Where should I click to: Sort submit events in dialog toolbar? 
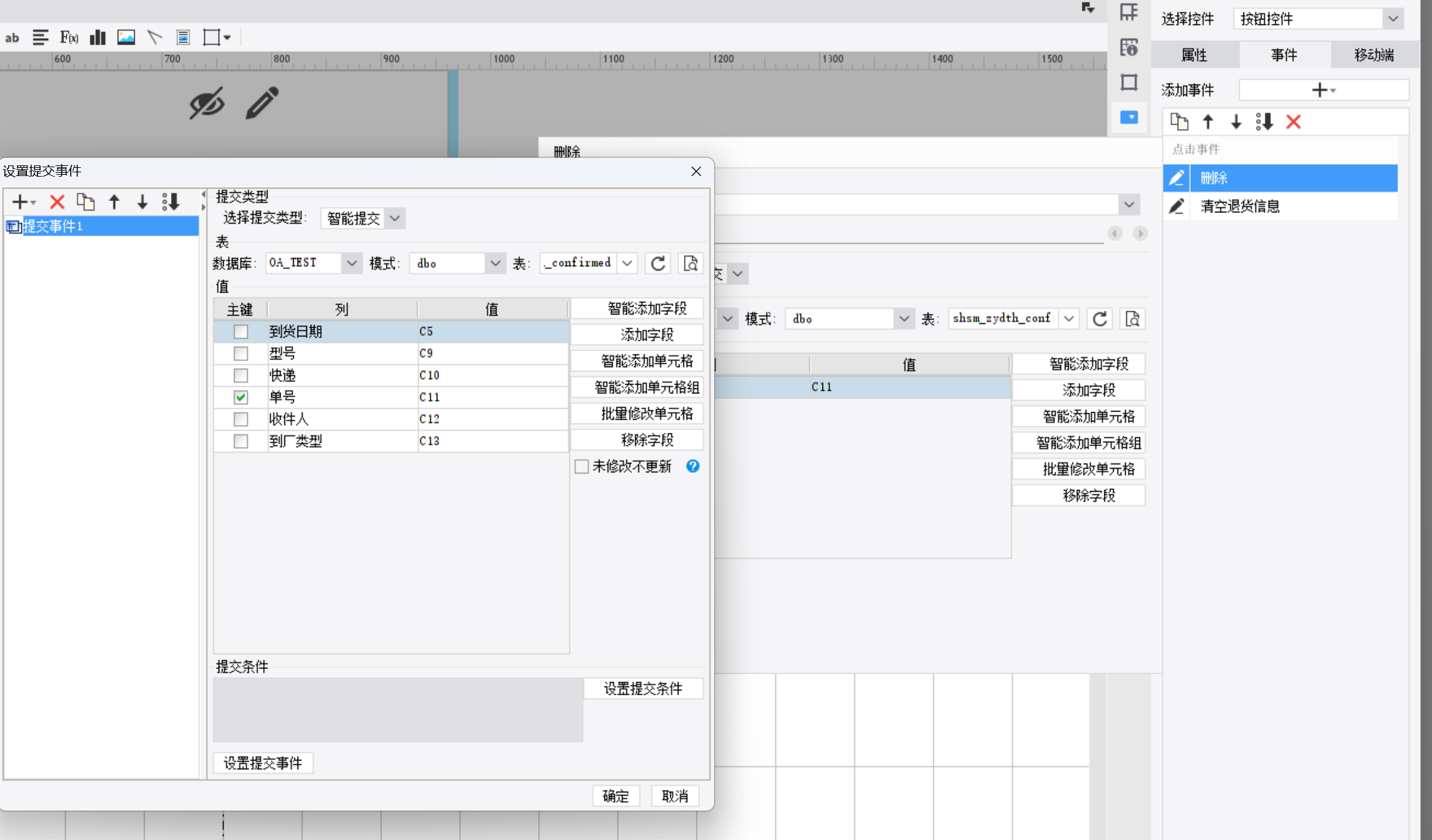[x=170, y=202]
